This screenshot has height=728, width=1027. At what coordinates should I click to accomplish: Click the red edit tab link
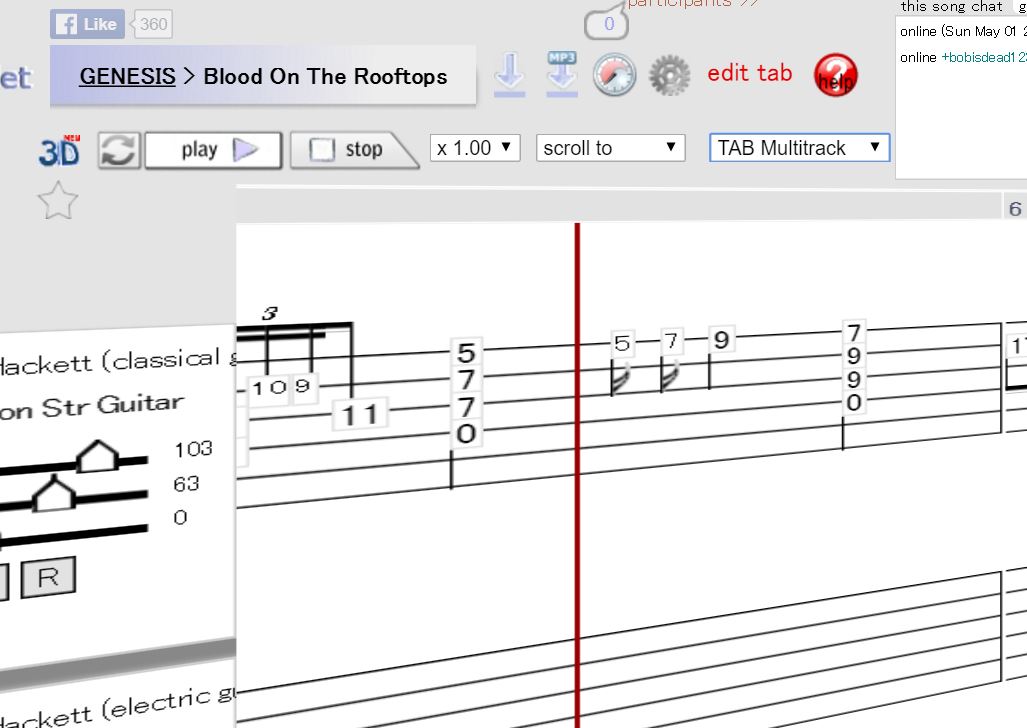pyautogui.click(x=749, y=73)
